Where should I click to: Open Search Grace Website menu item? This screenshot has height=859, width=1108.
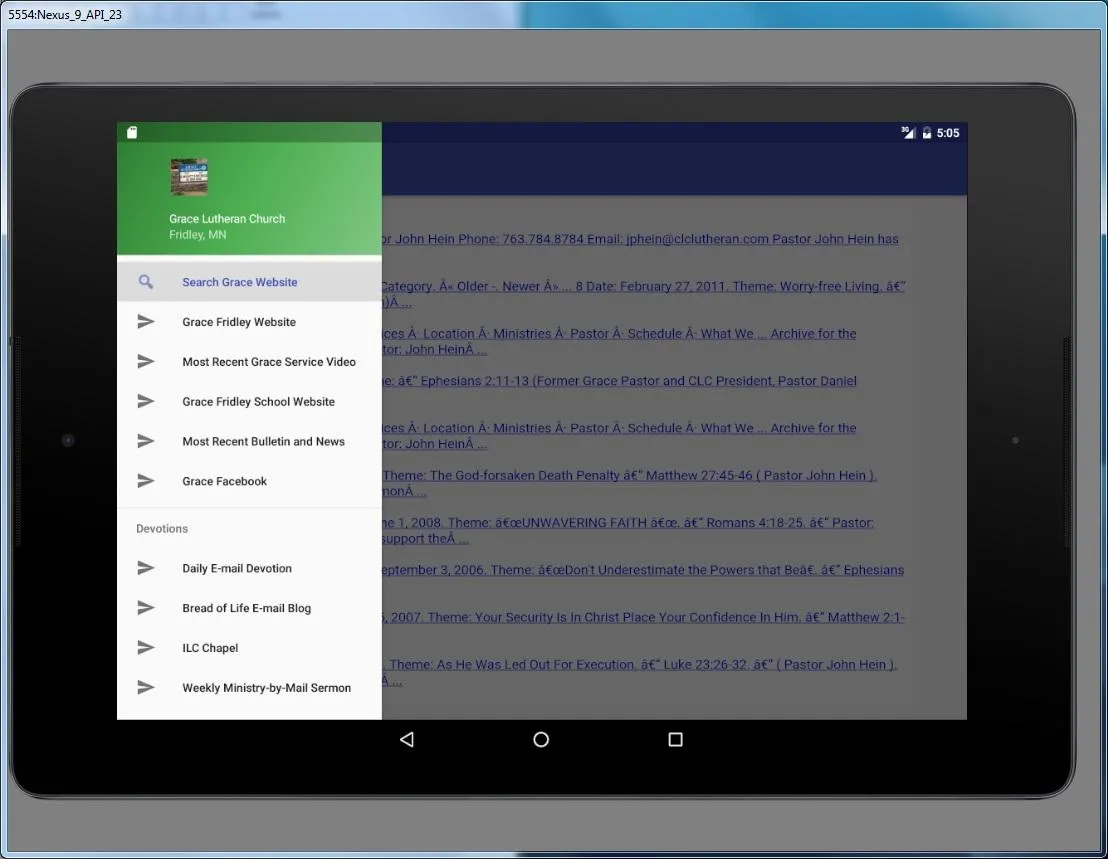click(249, 282)
